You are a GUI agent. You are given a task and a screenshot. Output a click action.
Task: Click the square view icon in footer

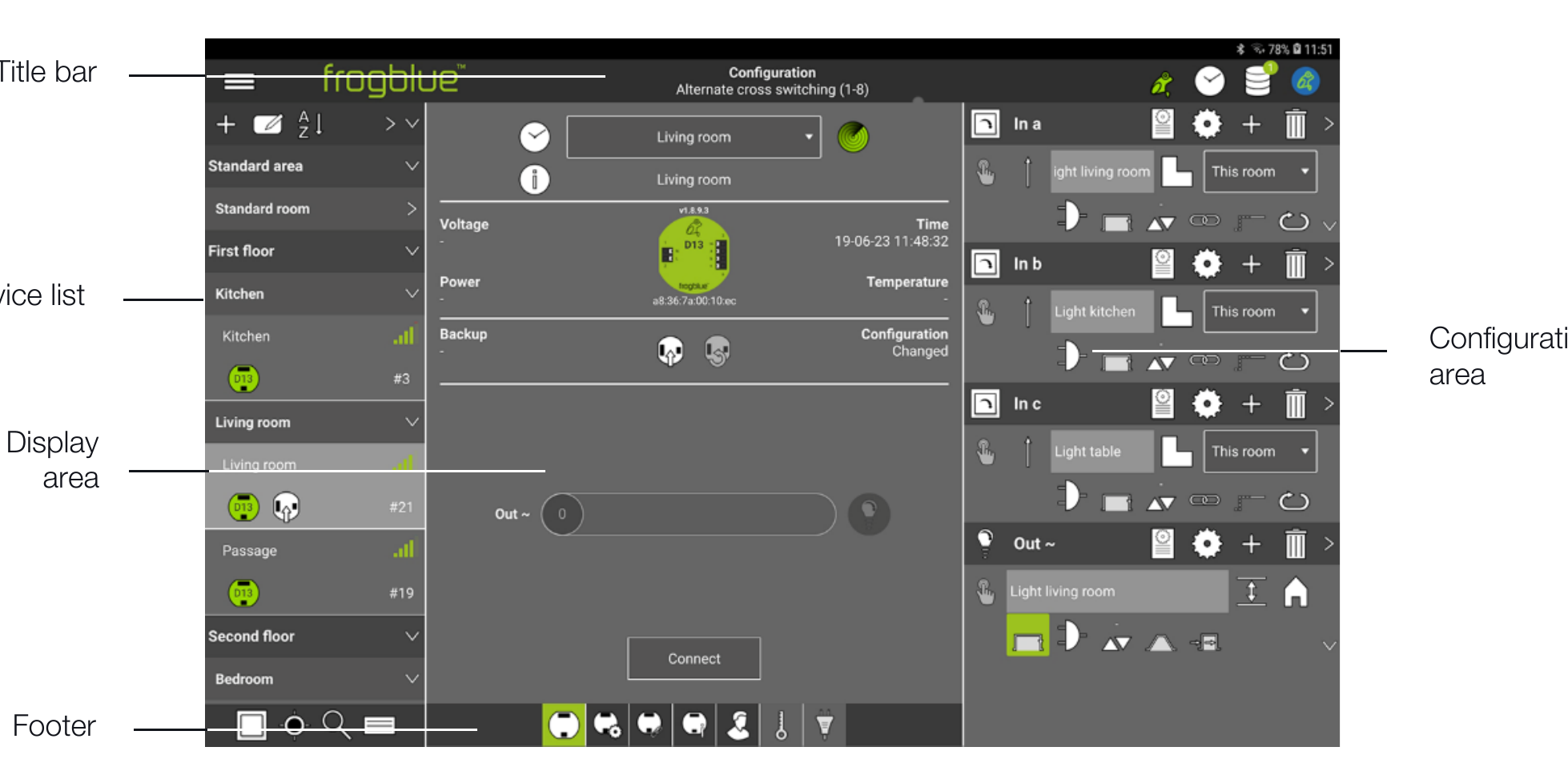point(251,725)
